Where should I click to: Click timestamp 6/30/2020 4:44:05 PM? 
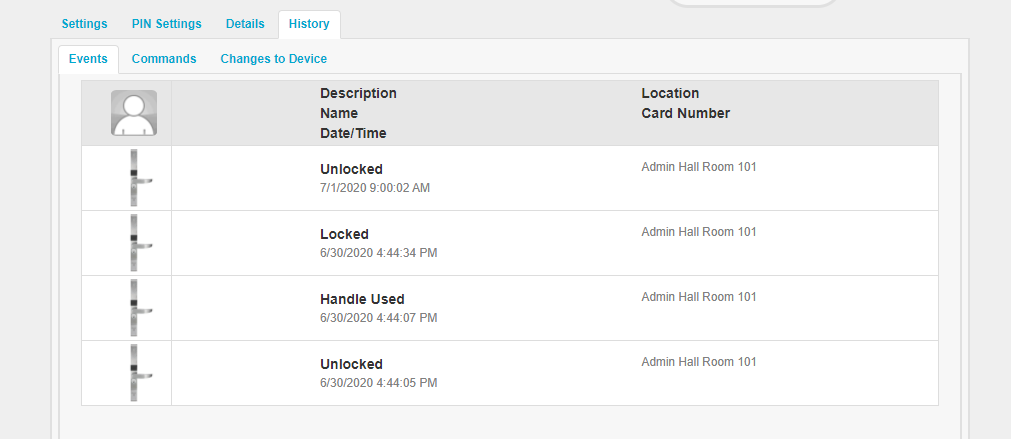pos(378,384)
